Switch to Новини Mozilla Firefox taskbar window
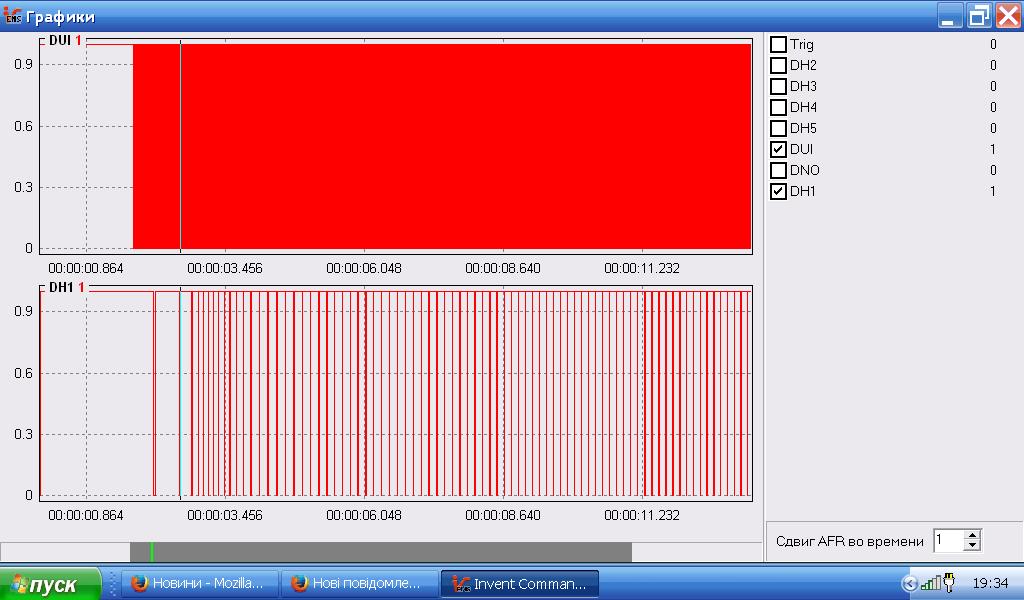1024x600 pixels. [199, 584]
